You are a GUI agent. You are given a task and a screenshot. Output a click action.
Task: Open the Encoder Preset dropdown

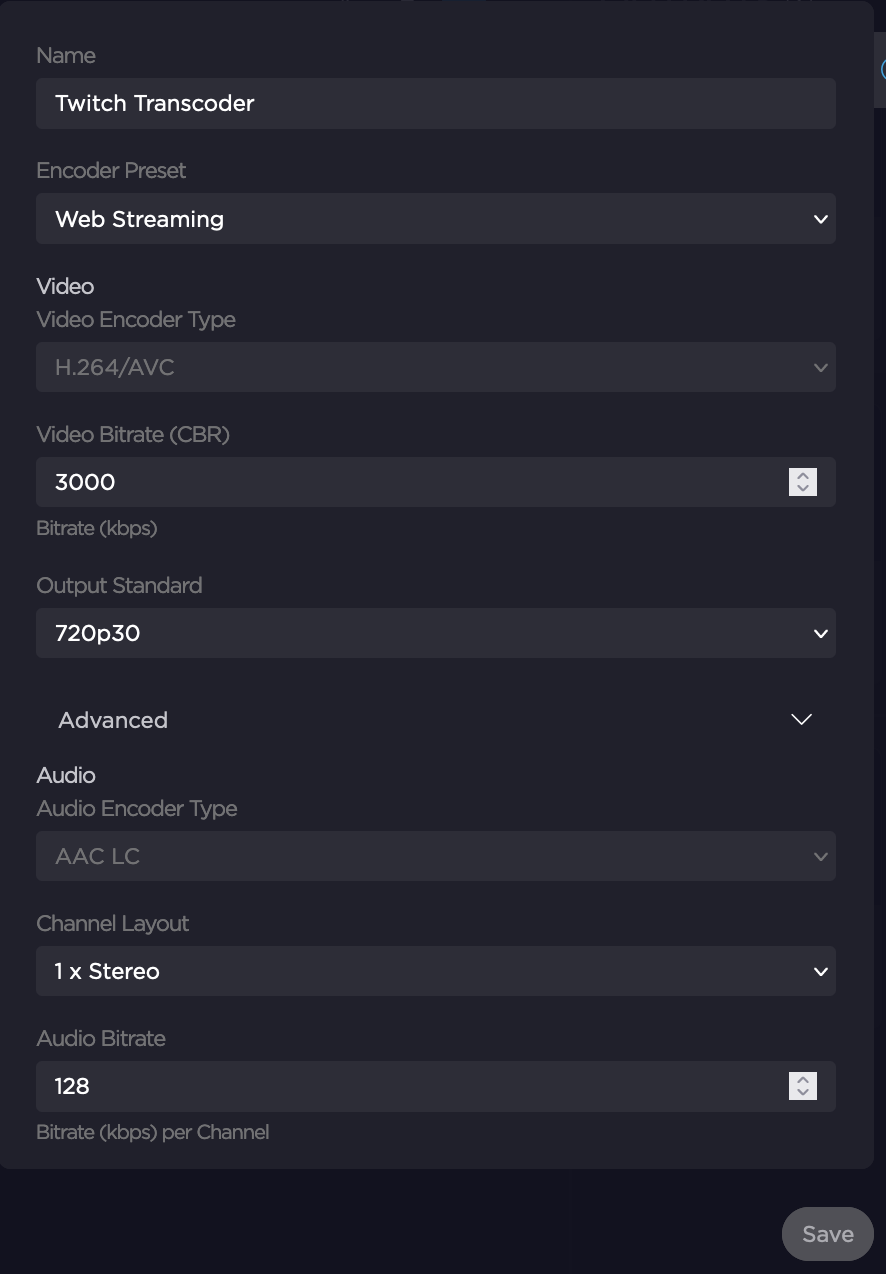tap(436, 218)
